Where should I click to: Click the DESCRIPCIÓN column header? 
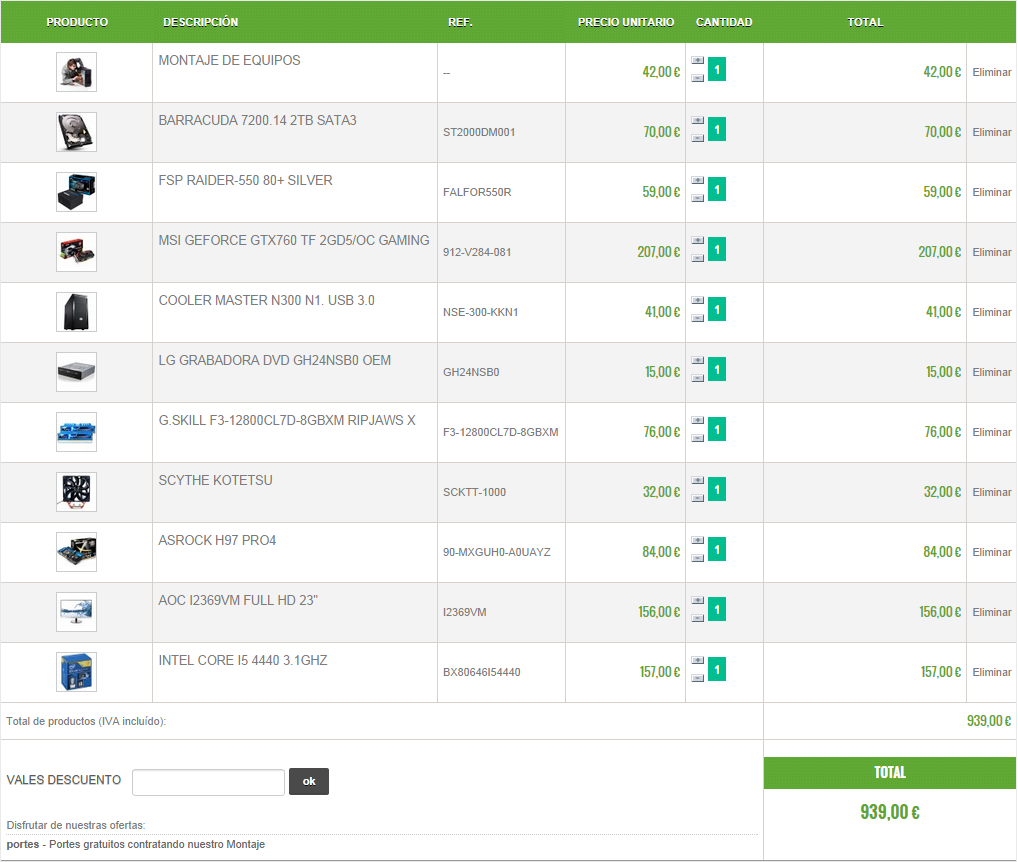click(x=201, y=22)
